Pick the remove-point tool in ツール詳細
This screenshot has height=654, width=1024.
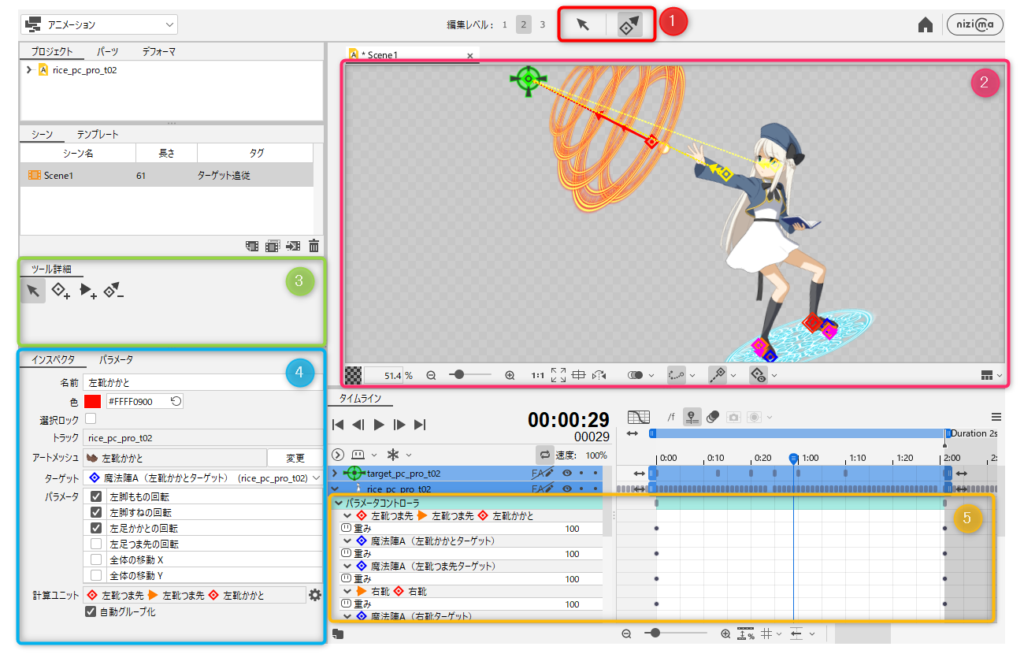coord(114,291)
